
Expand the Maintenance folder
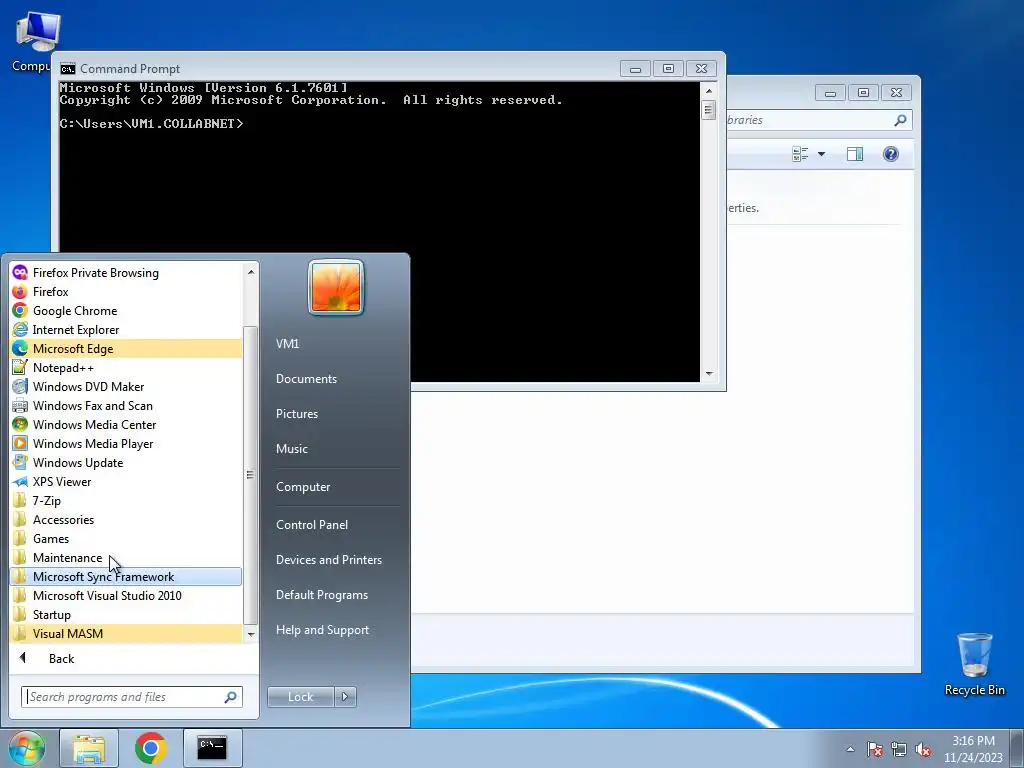click(x=126, y=558)
